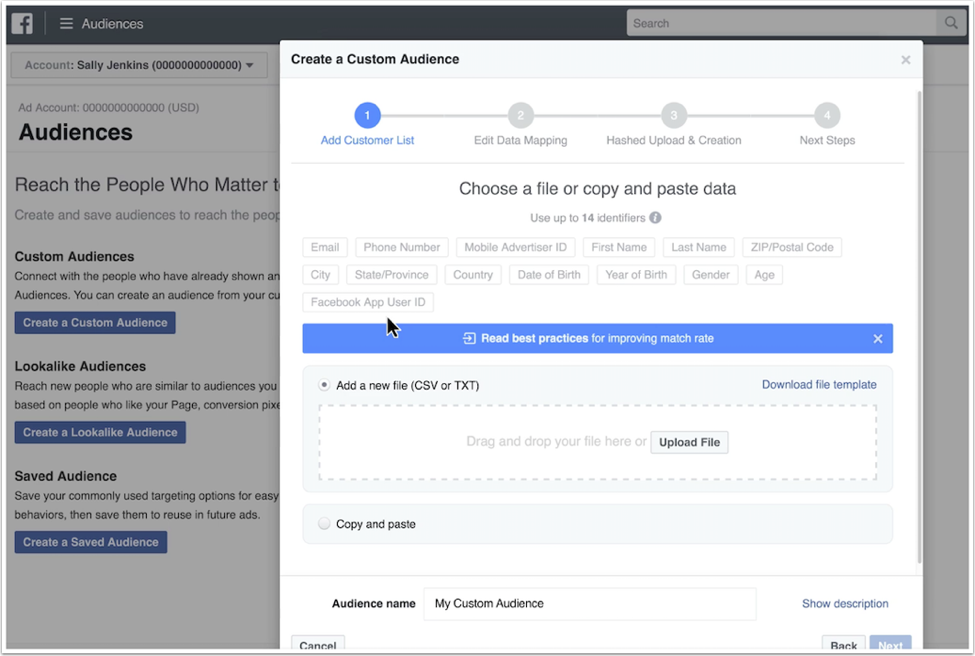Click the search magnifying glass icon
This screenshot has height=656, width=975.
coord(951,23)
